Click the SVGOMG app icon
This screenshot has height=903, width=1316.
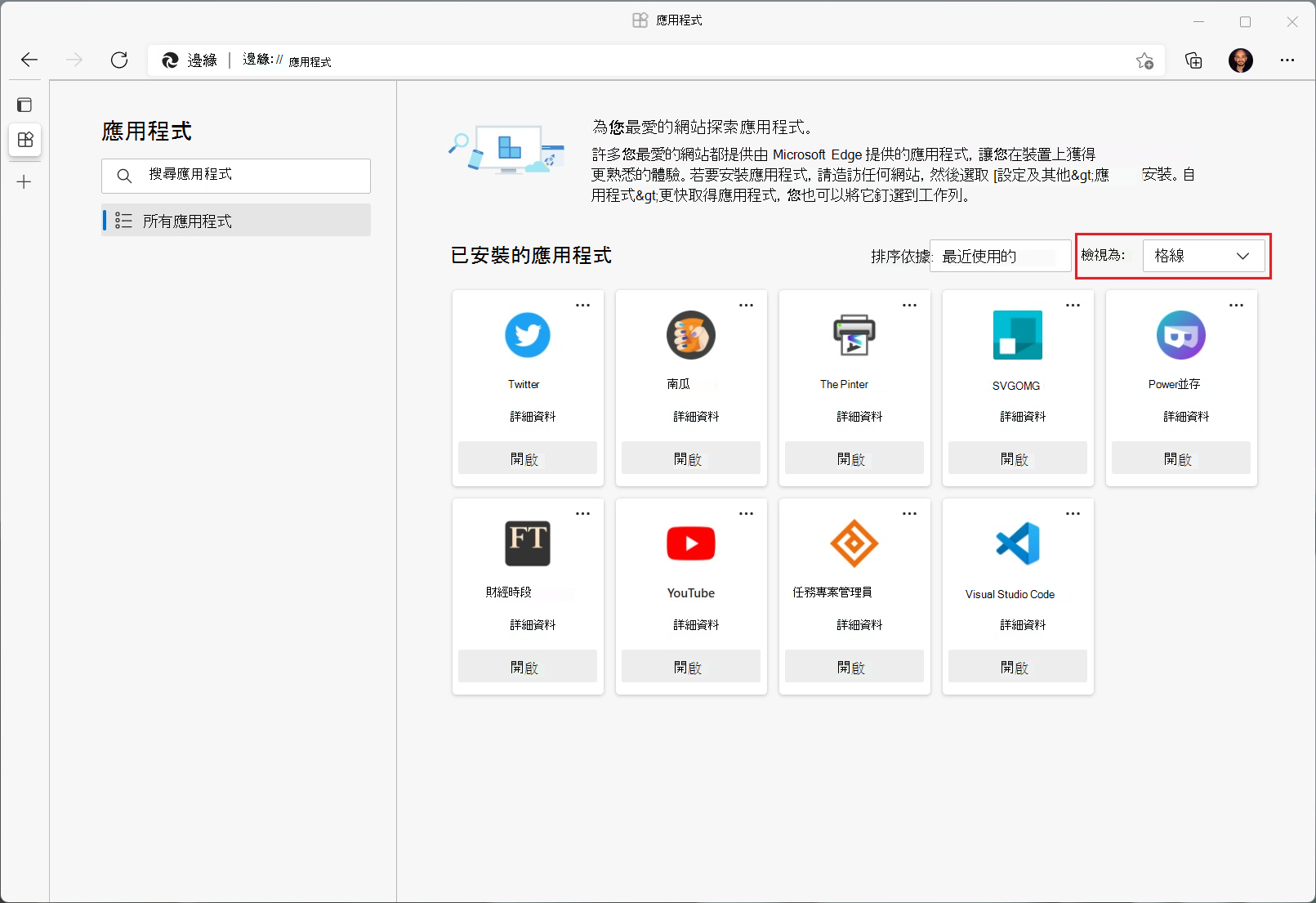tap(1018, 335)
